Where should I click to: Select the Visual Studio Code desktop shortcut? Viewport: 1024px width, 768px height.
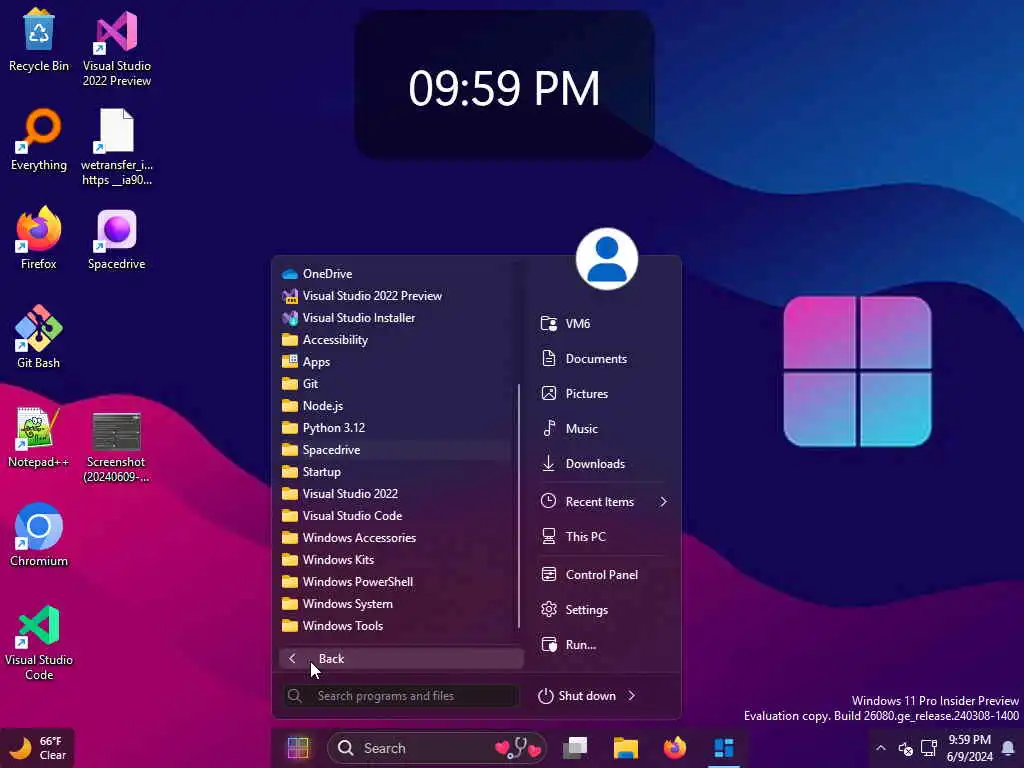tap(39, 643)
